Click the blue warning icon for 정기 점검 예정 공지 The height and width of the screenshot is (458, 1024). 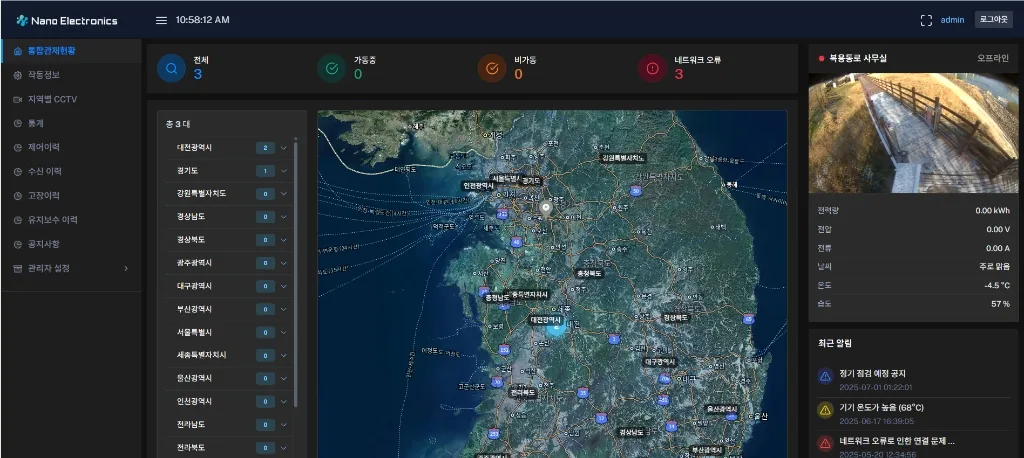tap(825, 376)
